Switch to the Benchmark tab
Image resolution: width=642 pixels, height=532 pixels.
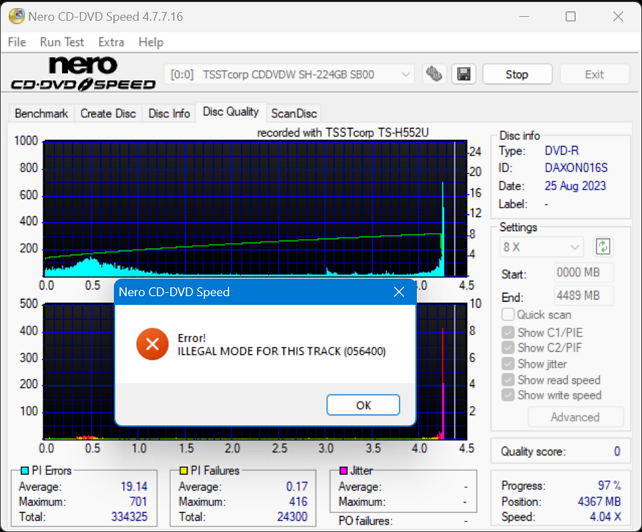tap(41, 113)
